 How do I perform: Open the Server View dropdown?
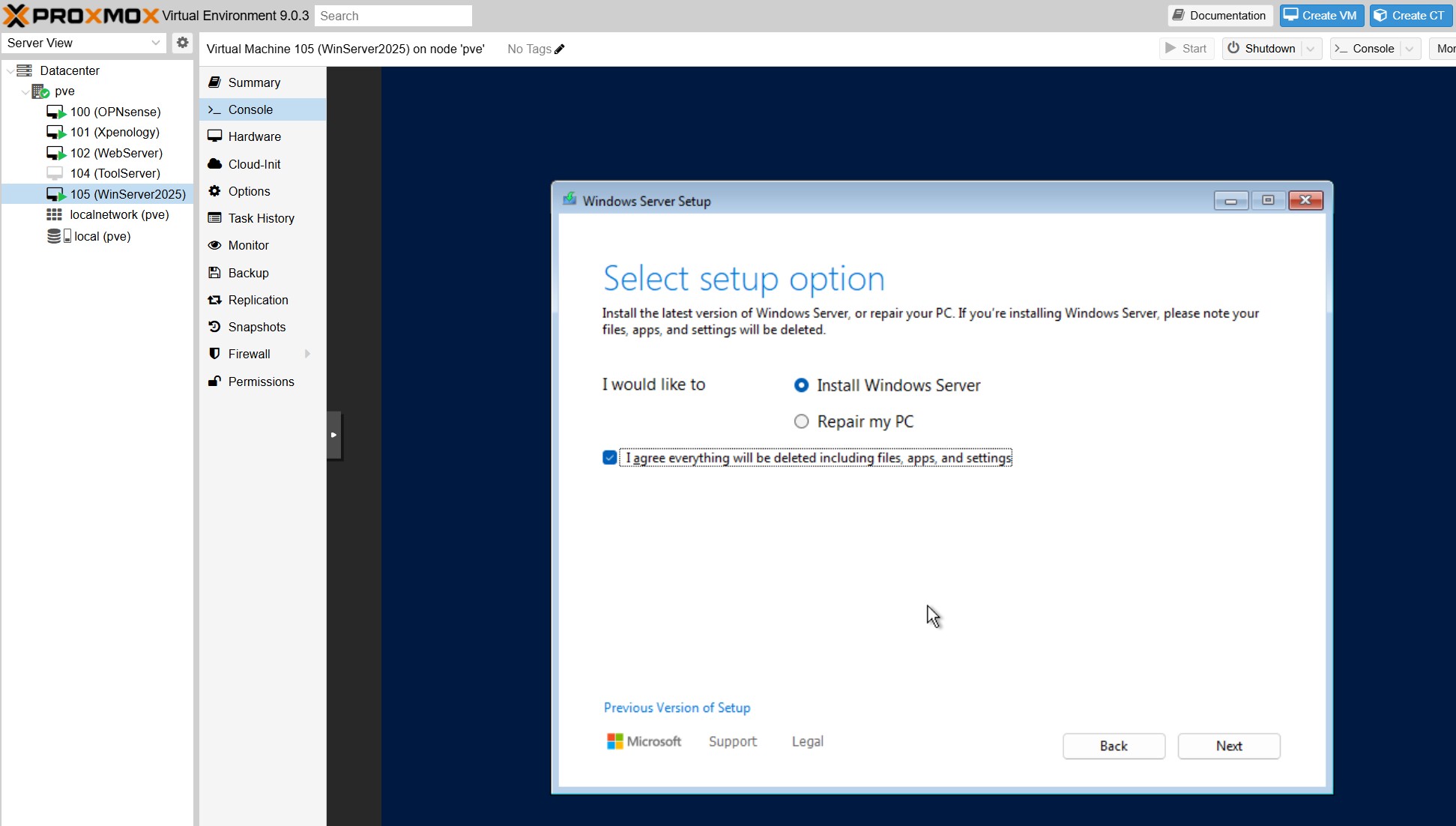tap(84, 43)
